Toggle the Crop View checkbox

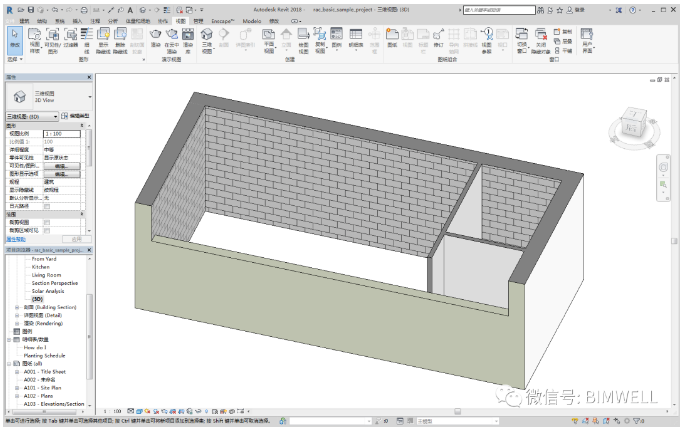[x=46, y=222]
